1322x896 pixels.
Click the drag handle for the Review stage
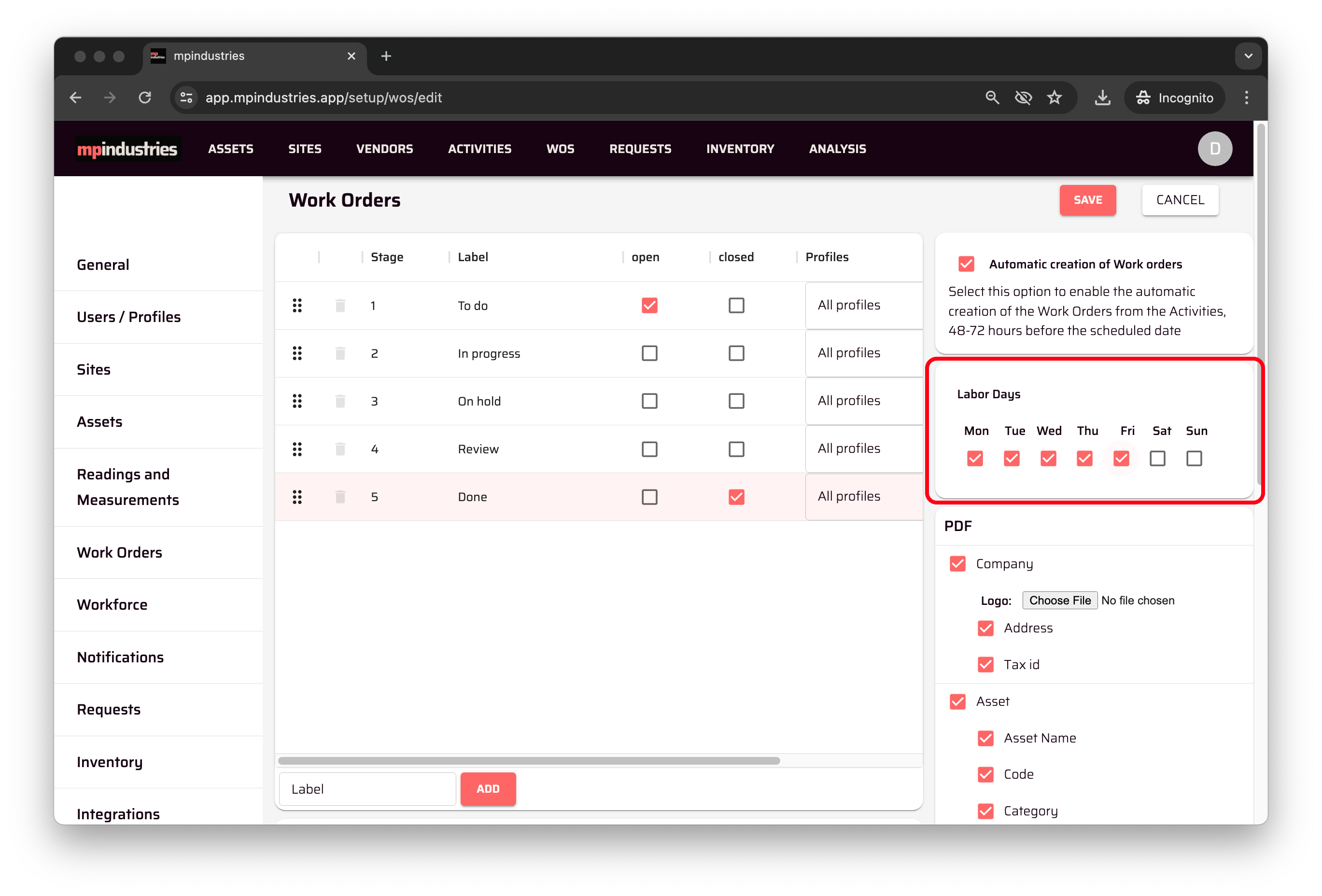297,449
